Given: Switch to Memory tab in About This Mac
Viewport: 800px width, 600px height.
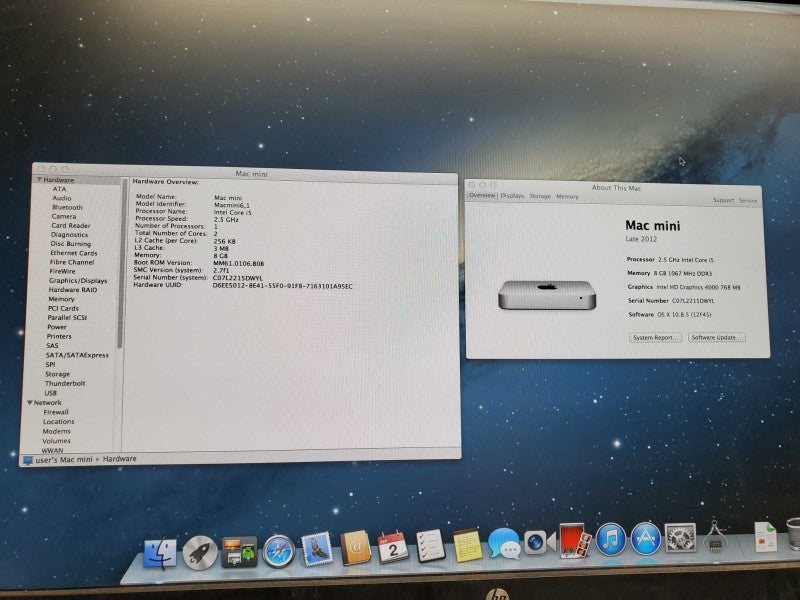Looking at the screenshot, I should point(567,196).
